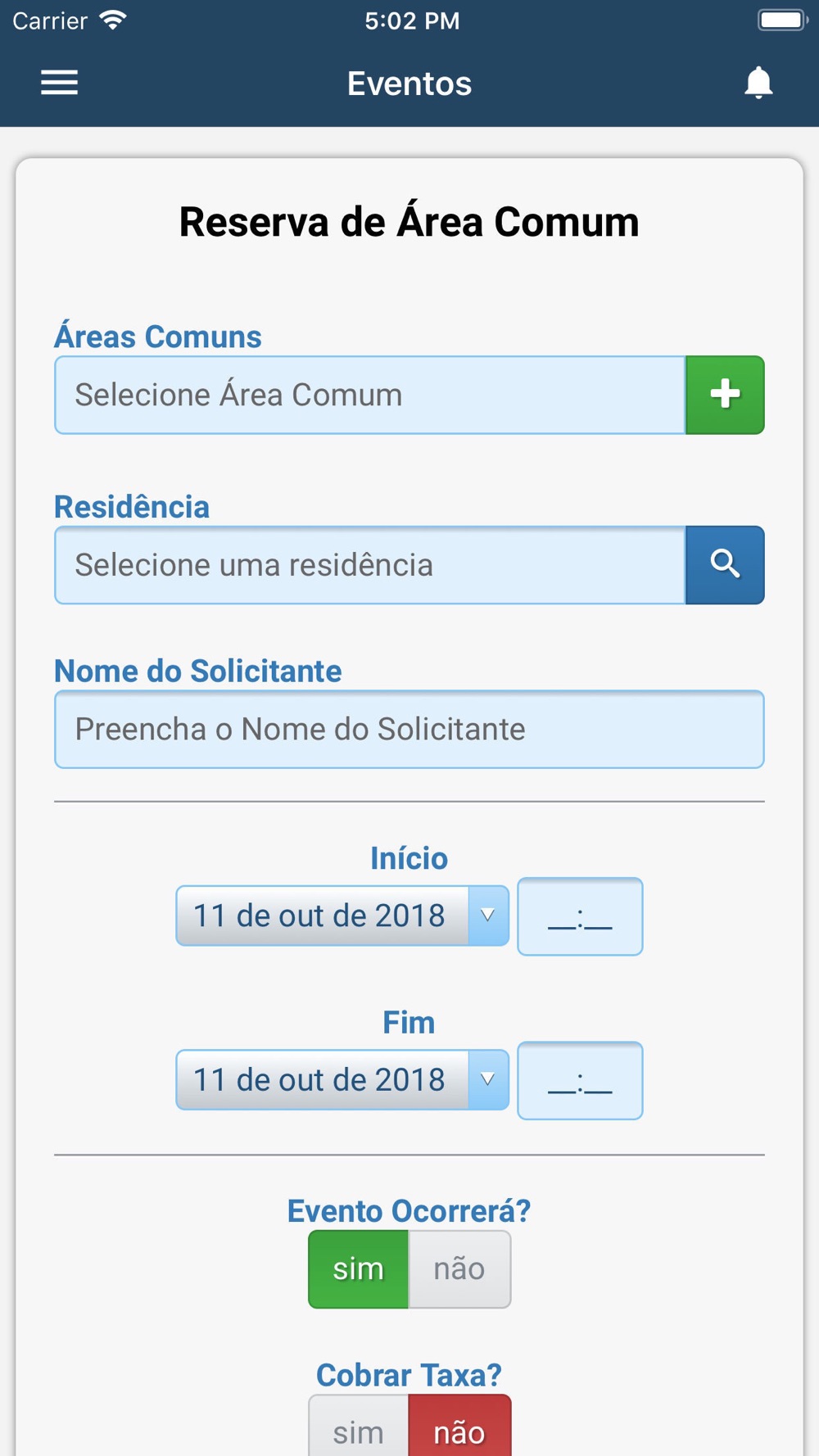This screenshot has height=1456, width=819.
Task: Check the Wi-Fi status icon
Action: click(113, 20)
